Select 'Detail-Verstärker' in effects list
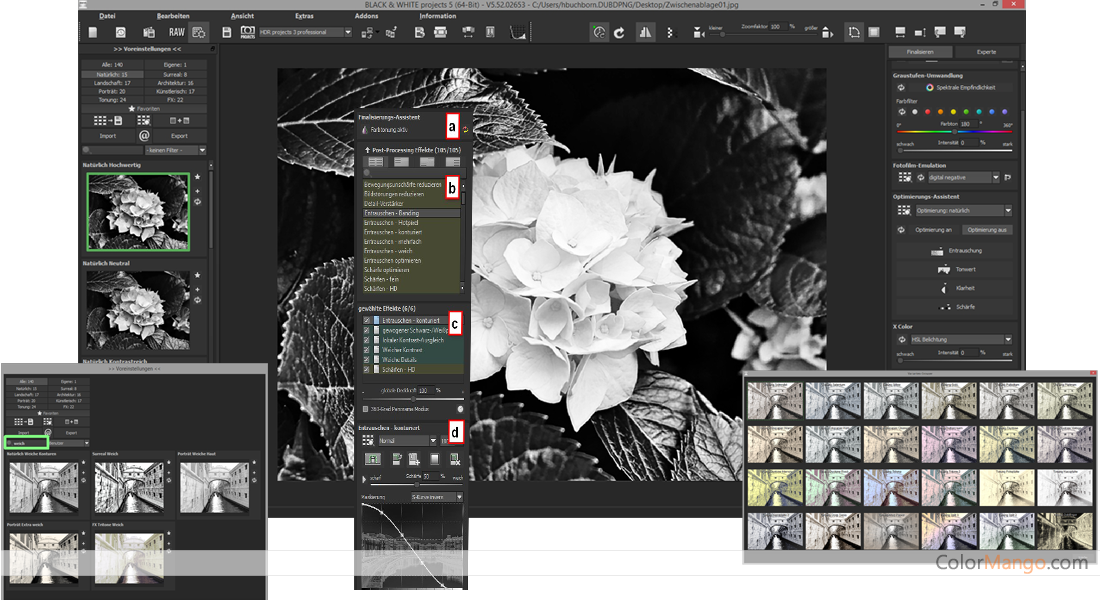Viewport: 1100px width, 600px height. click(x=411, y=204)
